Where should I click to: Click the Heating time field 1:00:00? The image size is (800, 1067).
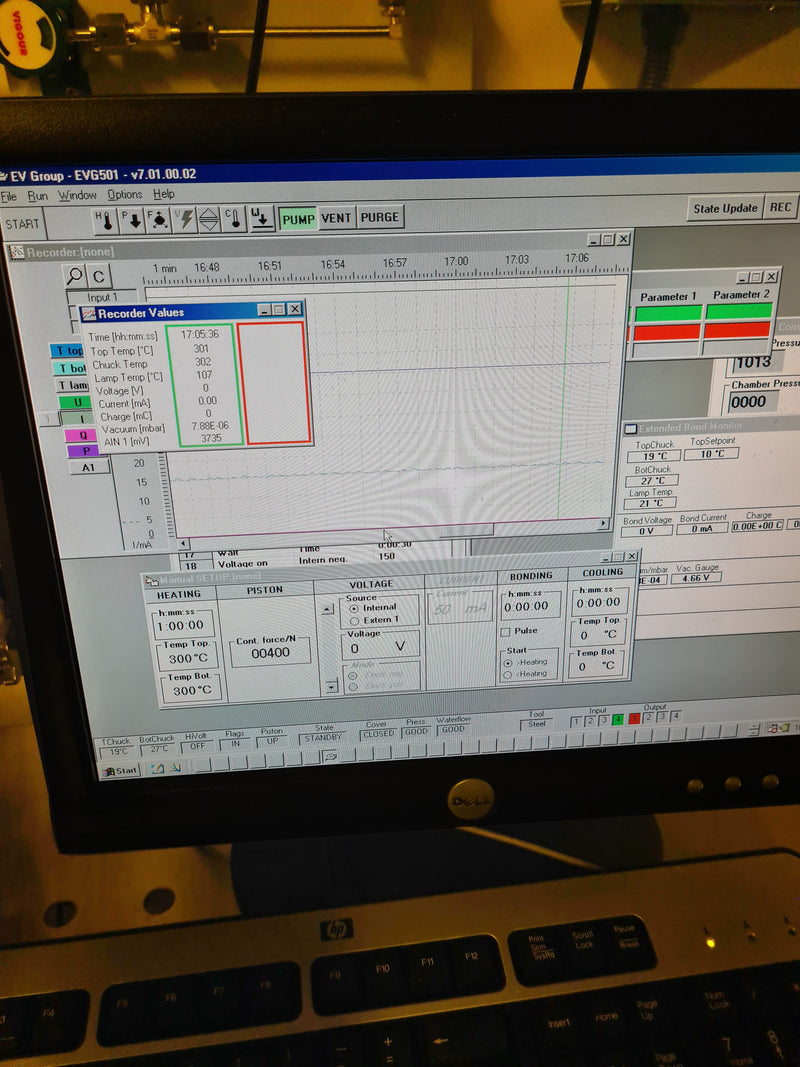pos(181,625)
